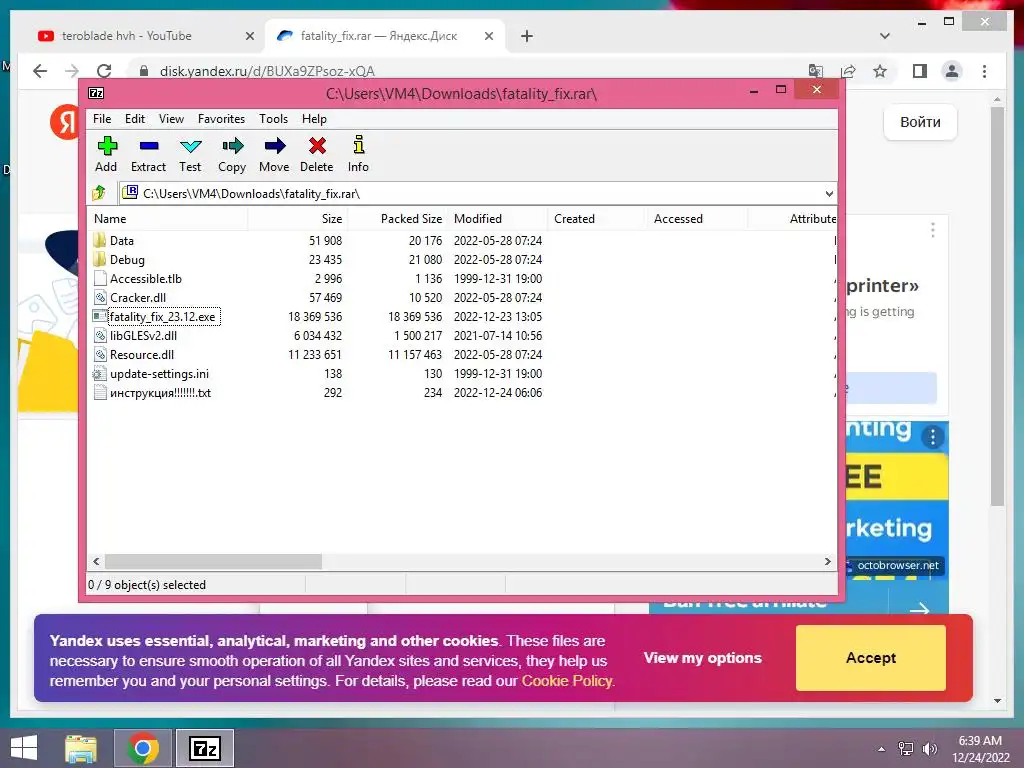The image size is (1024, 768).
Task: Click the Move toolbar icon
Action: [x=275, y=146]
